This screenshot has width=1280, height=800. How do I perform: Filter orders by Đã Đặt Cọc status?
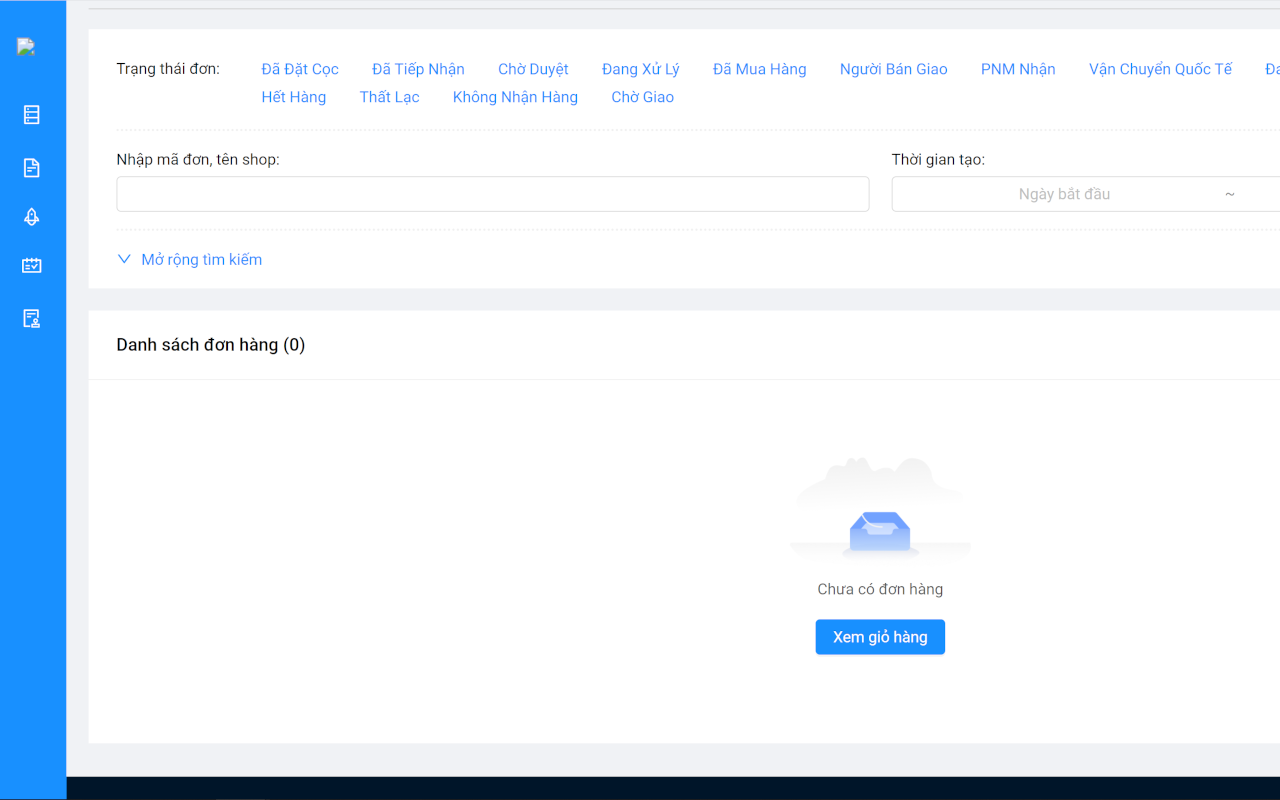point(300,69)
